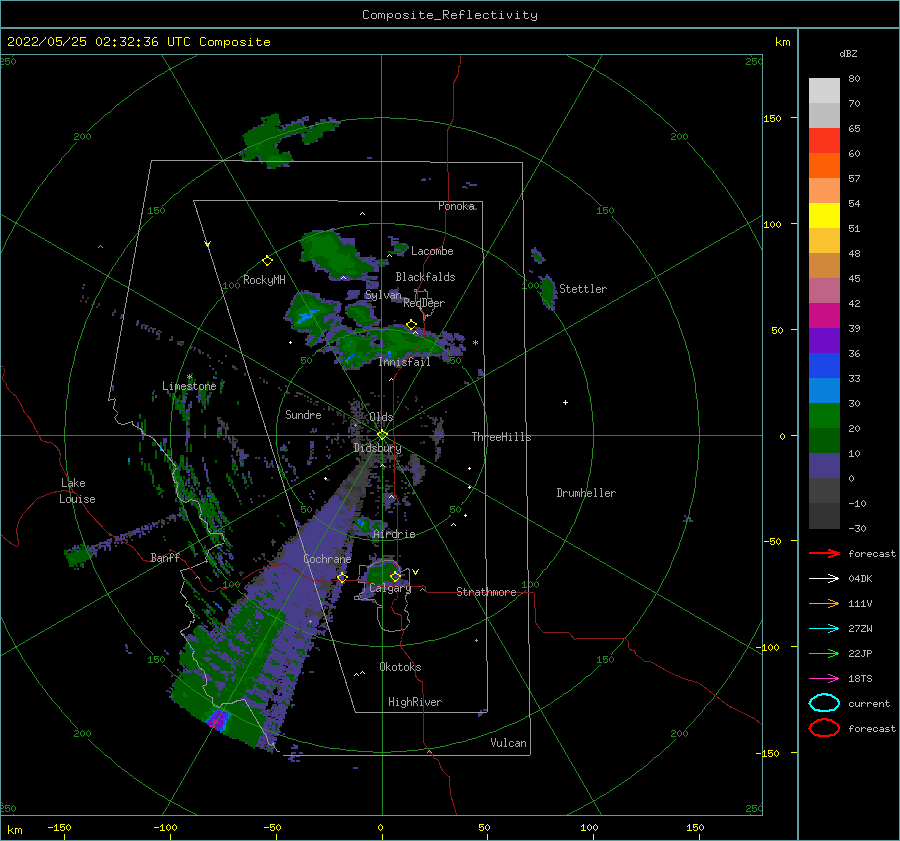Click the magenta 18TS arrow icon

(824, 679)
